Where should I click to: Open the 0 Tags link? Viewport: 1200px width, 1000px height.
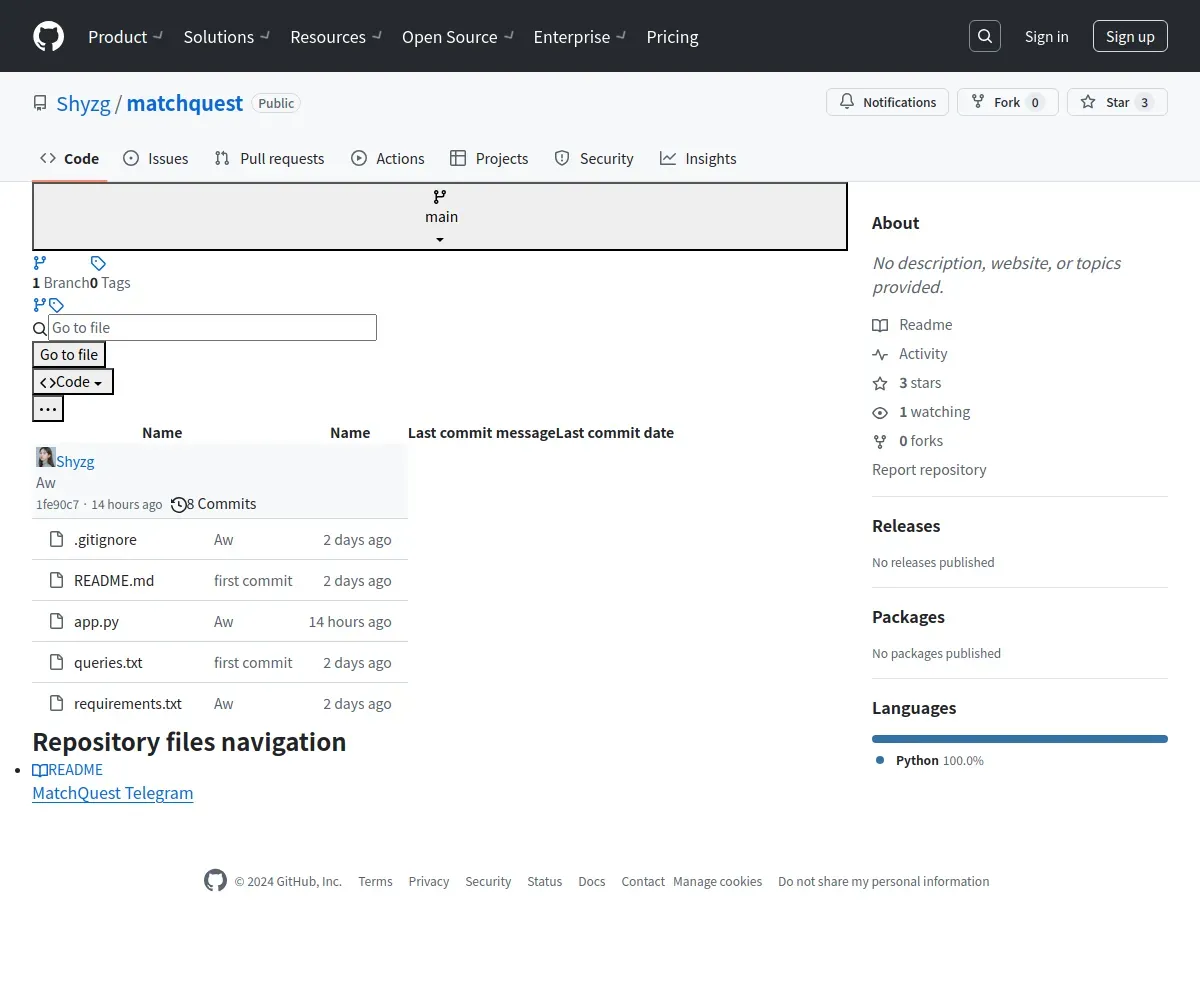(110, 282)
